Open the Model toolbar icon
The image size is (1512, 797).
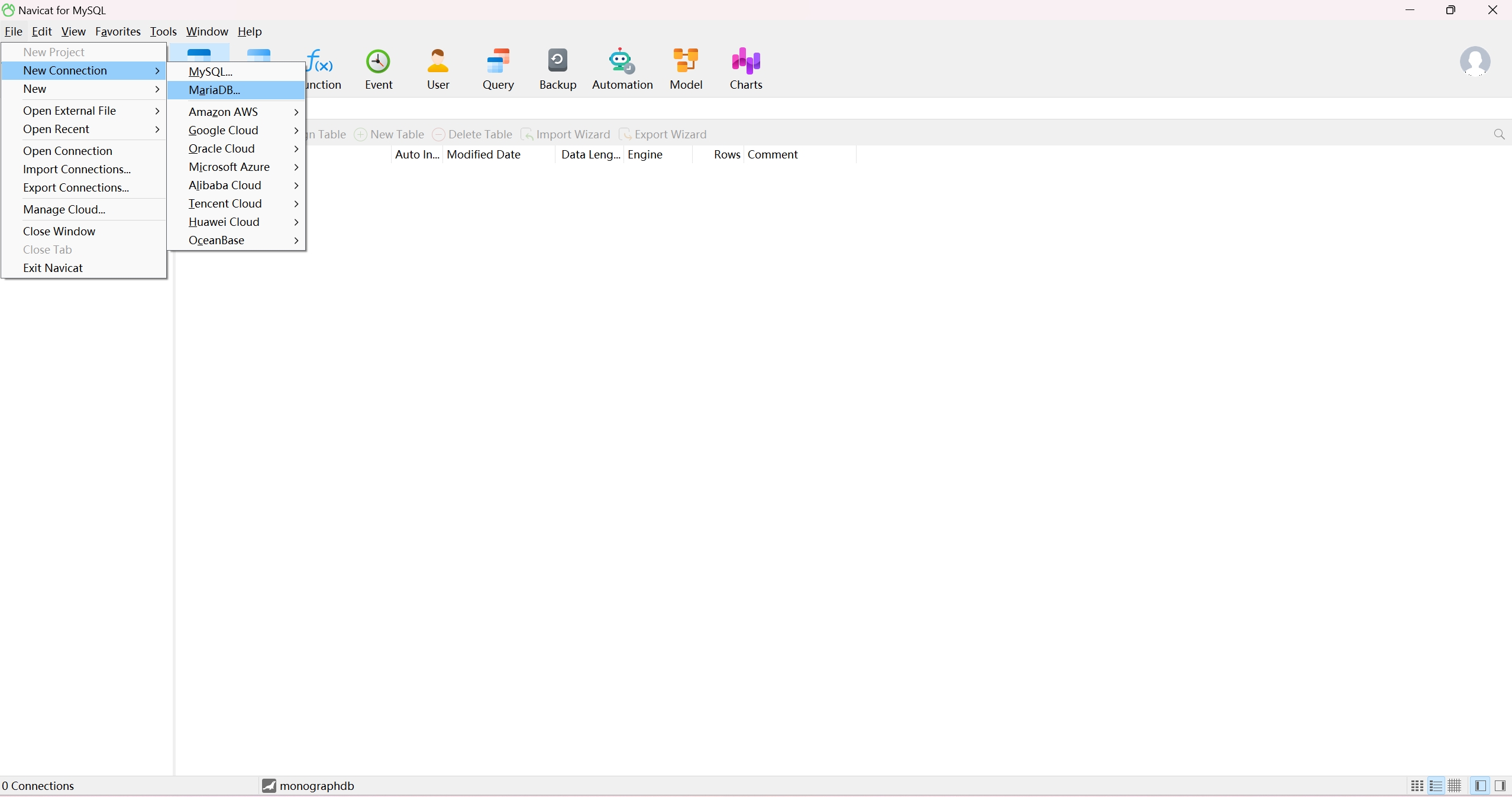(686, 69)
